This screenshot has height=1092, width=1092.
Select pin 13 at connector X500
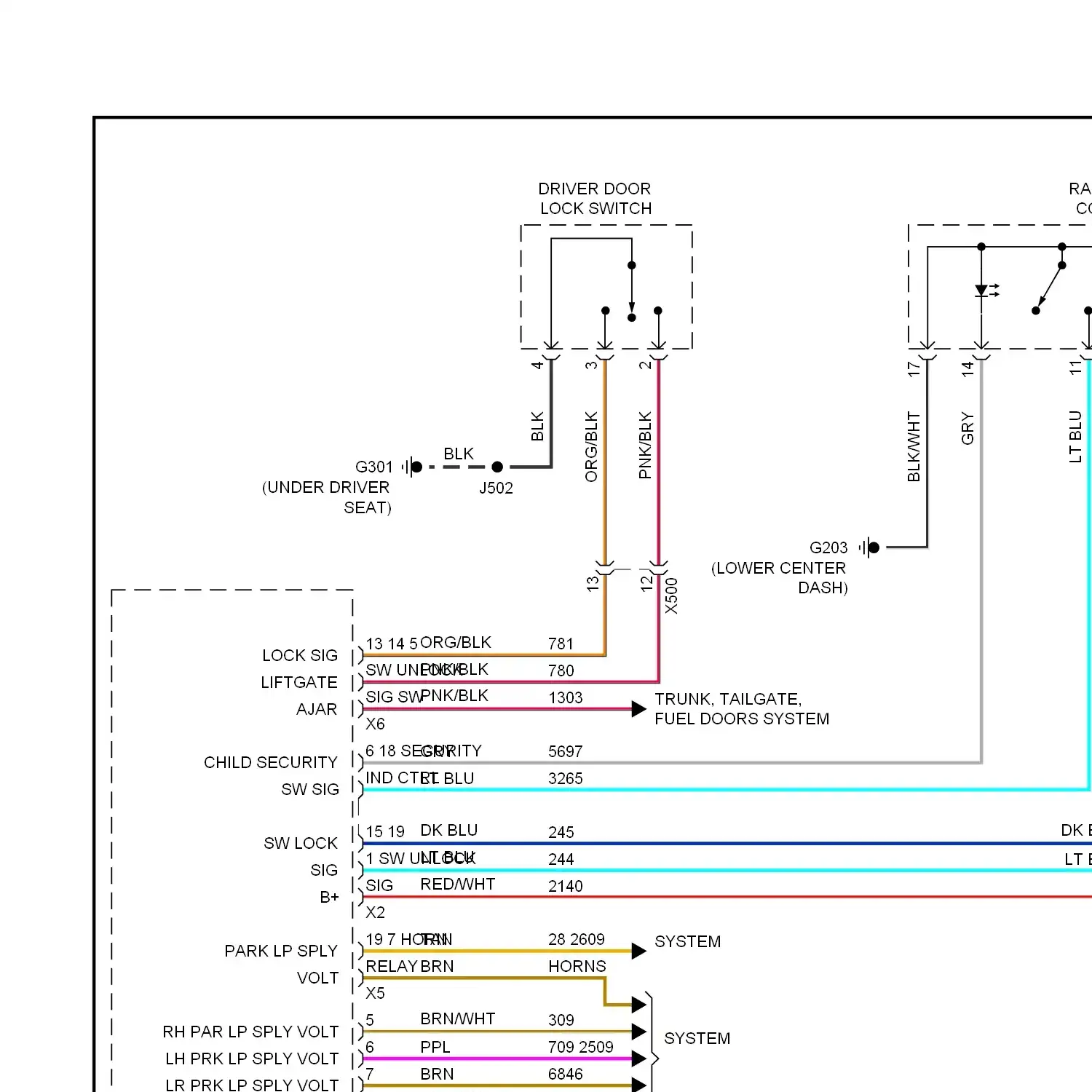pos(592,583)
